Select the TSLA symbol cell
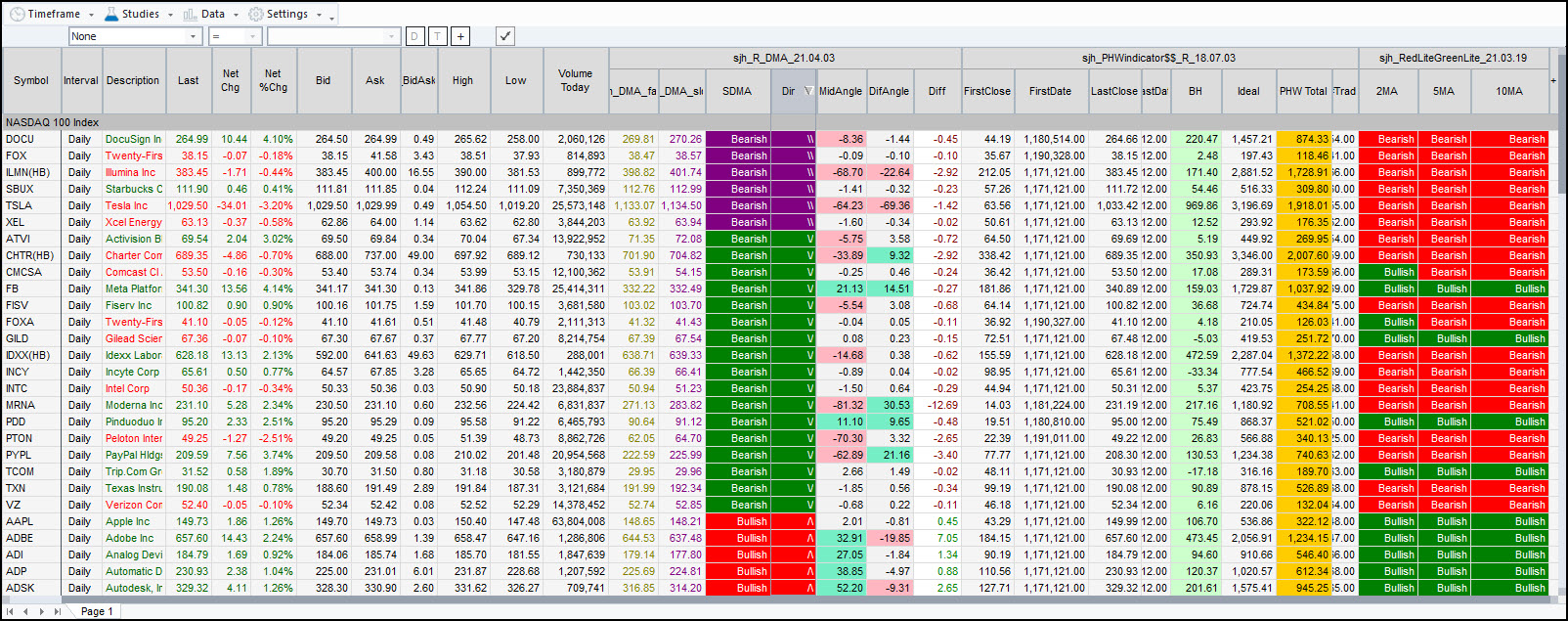This screenshot has height=621, width=1568. tap(31, 205)
